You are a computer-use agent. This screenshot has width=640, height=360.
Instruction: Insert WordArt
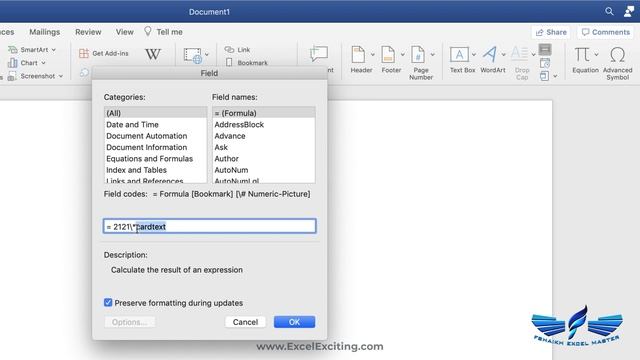[x=493, y=60]
